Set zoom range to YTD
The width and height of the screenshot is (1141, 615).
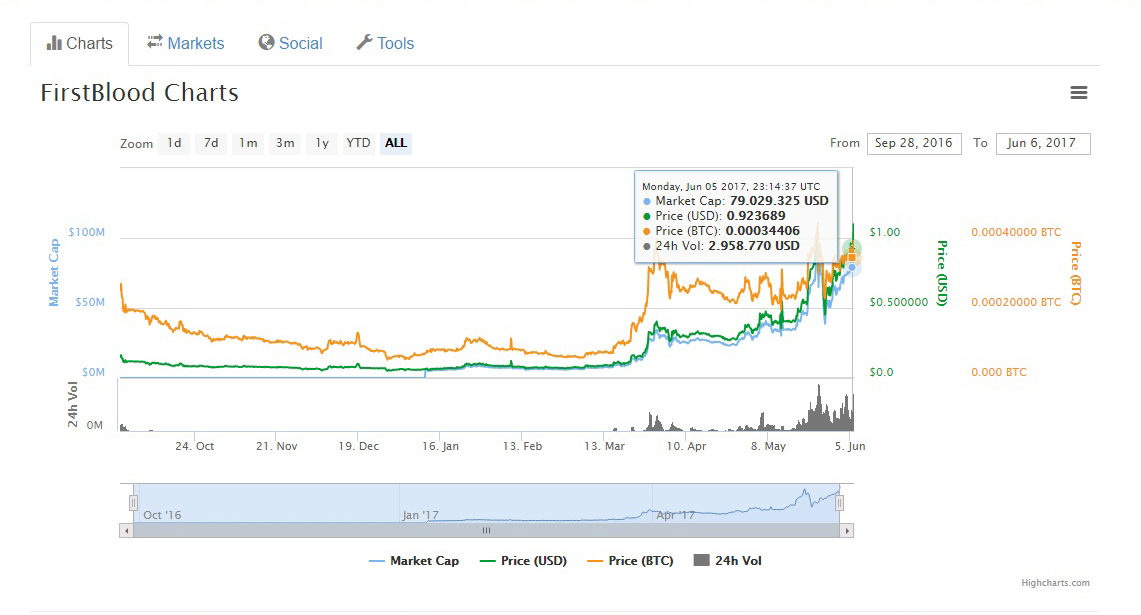pos(358,143)
